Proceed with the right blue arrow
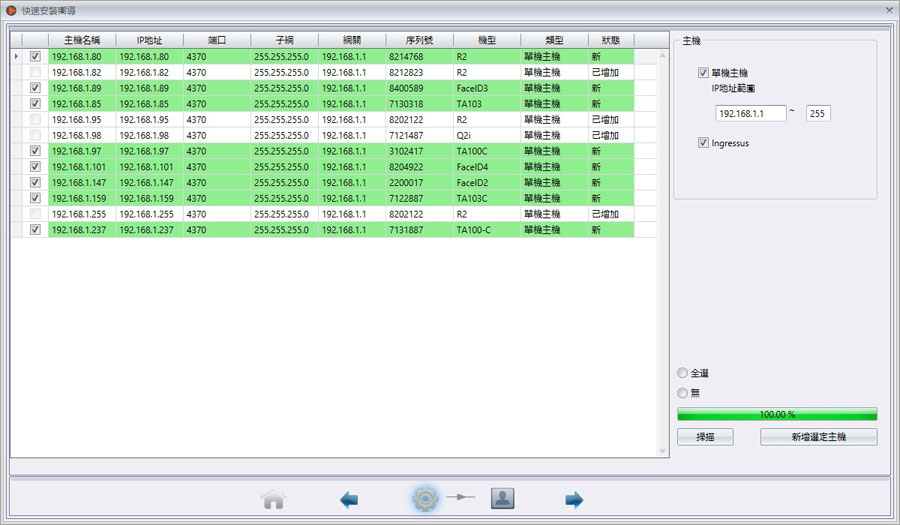This screenshot has width=900, height=525. [574, 499]
